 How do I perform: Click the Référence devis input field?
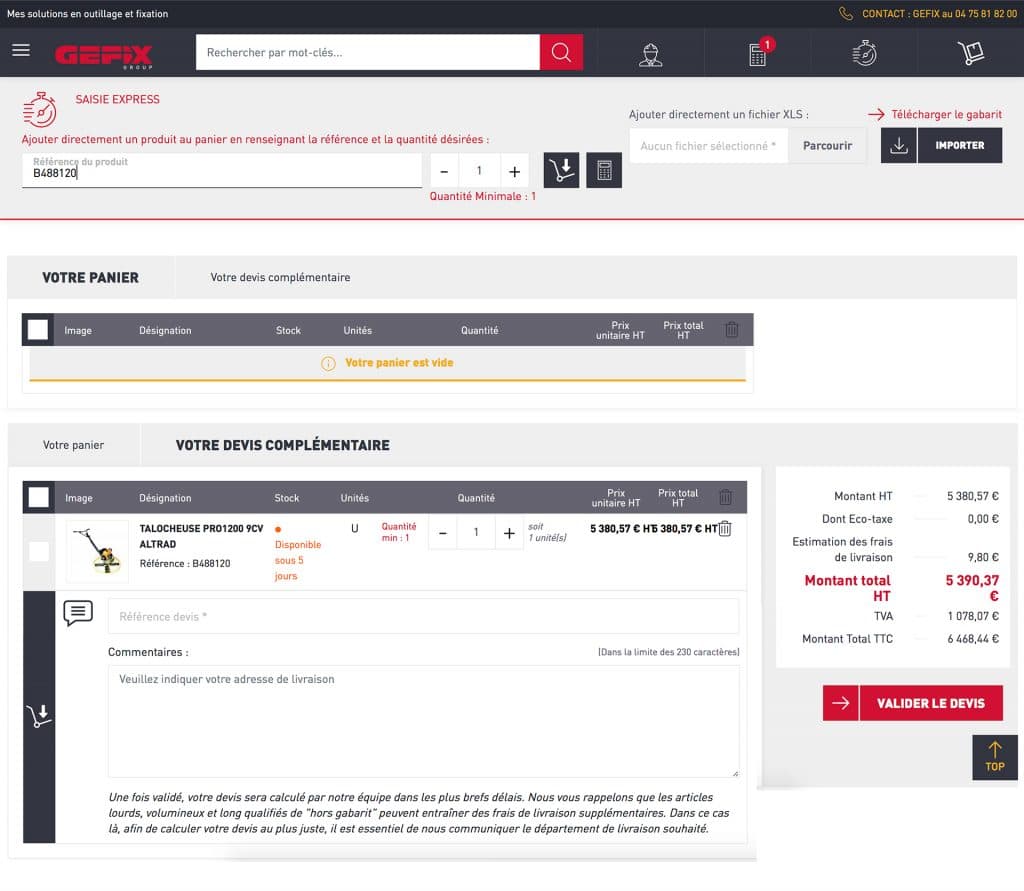click(423, 617)
